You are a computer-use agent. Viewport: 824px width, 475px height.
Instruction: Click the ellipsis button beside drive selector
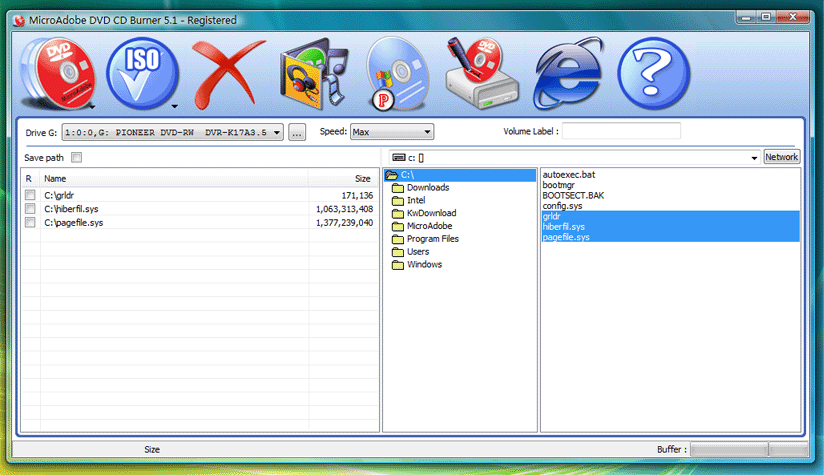point(297,132)
